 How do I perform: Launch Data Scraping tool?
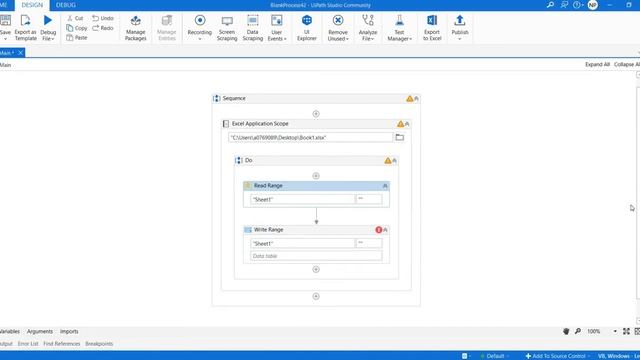pyautogui.click(x=253, y=28)
